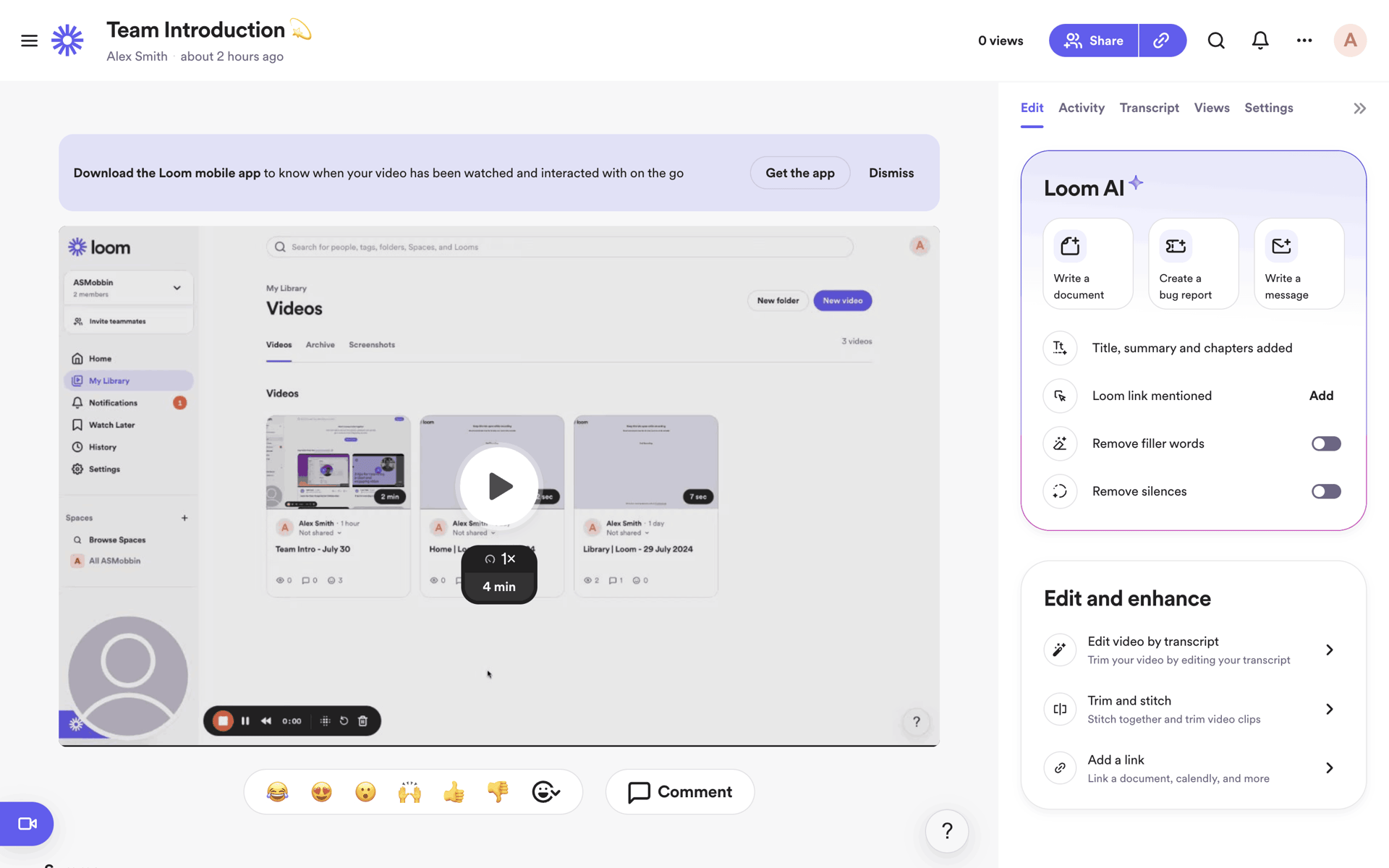The image size is (1389, 868).
Task: Toggle Remove filler words switch
Action: pyautogui.click(x=1326, y=443)
